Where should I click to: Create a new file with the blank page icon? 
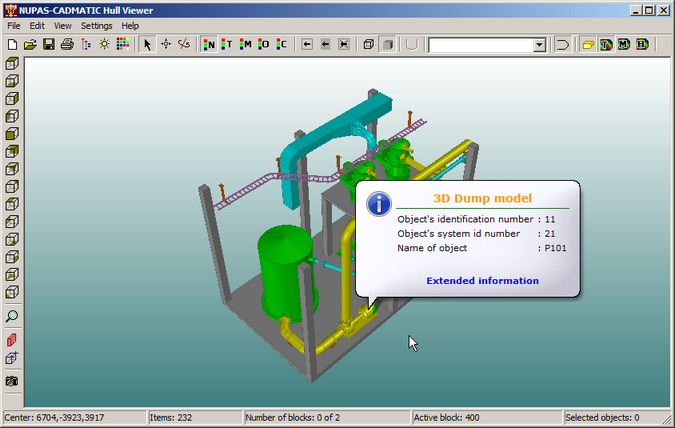pyautogui.click(x=12, y=44)
